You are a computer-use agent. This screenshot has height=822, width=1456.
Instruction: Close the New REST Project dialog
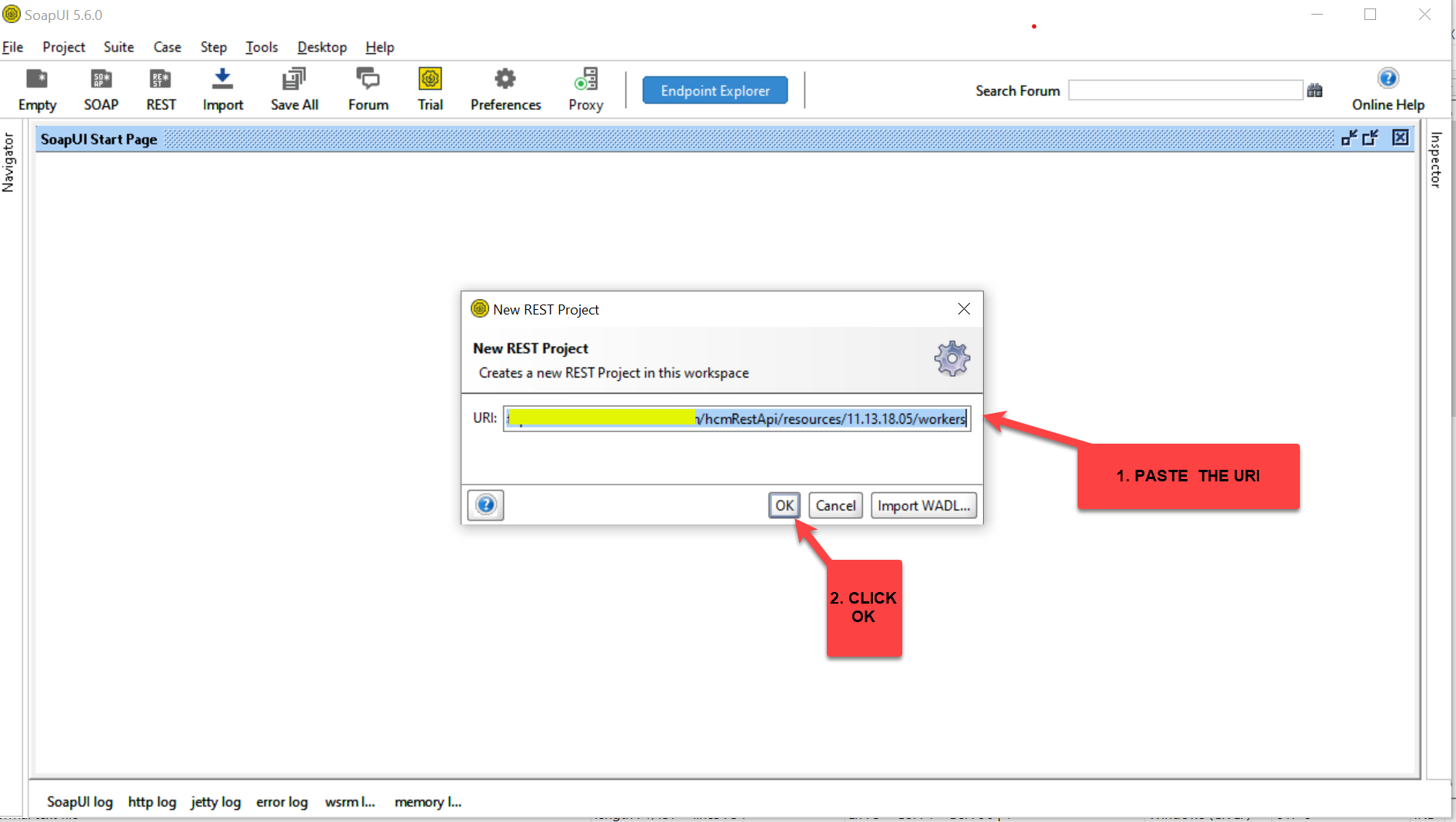964,309
